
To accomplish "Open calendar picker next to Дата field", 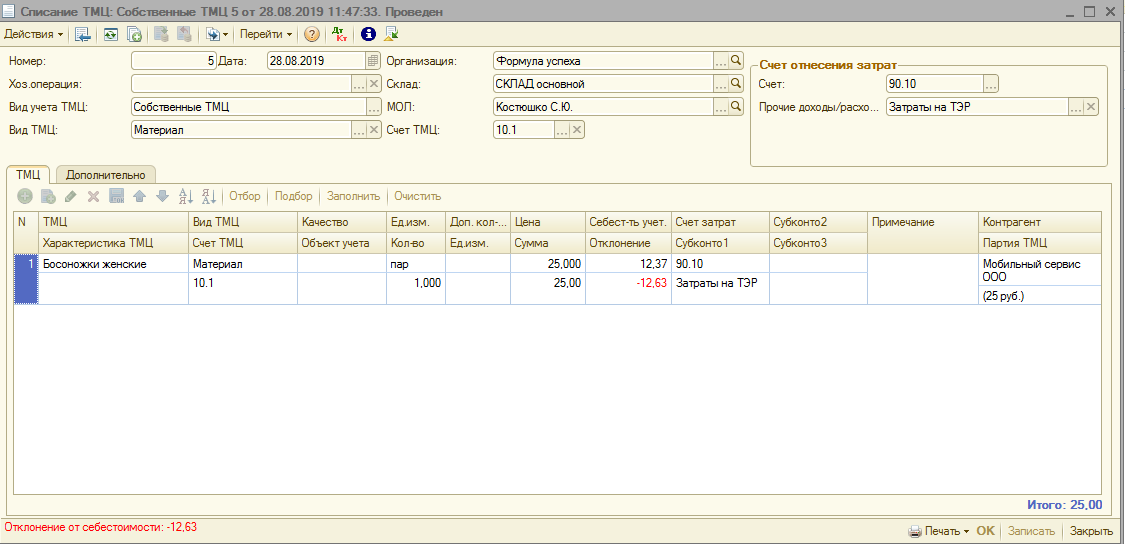I will (373, 61).
